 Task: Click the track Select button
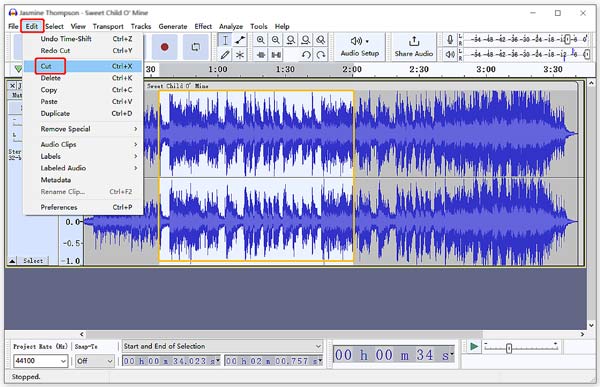click(33, 261)
